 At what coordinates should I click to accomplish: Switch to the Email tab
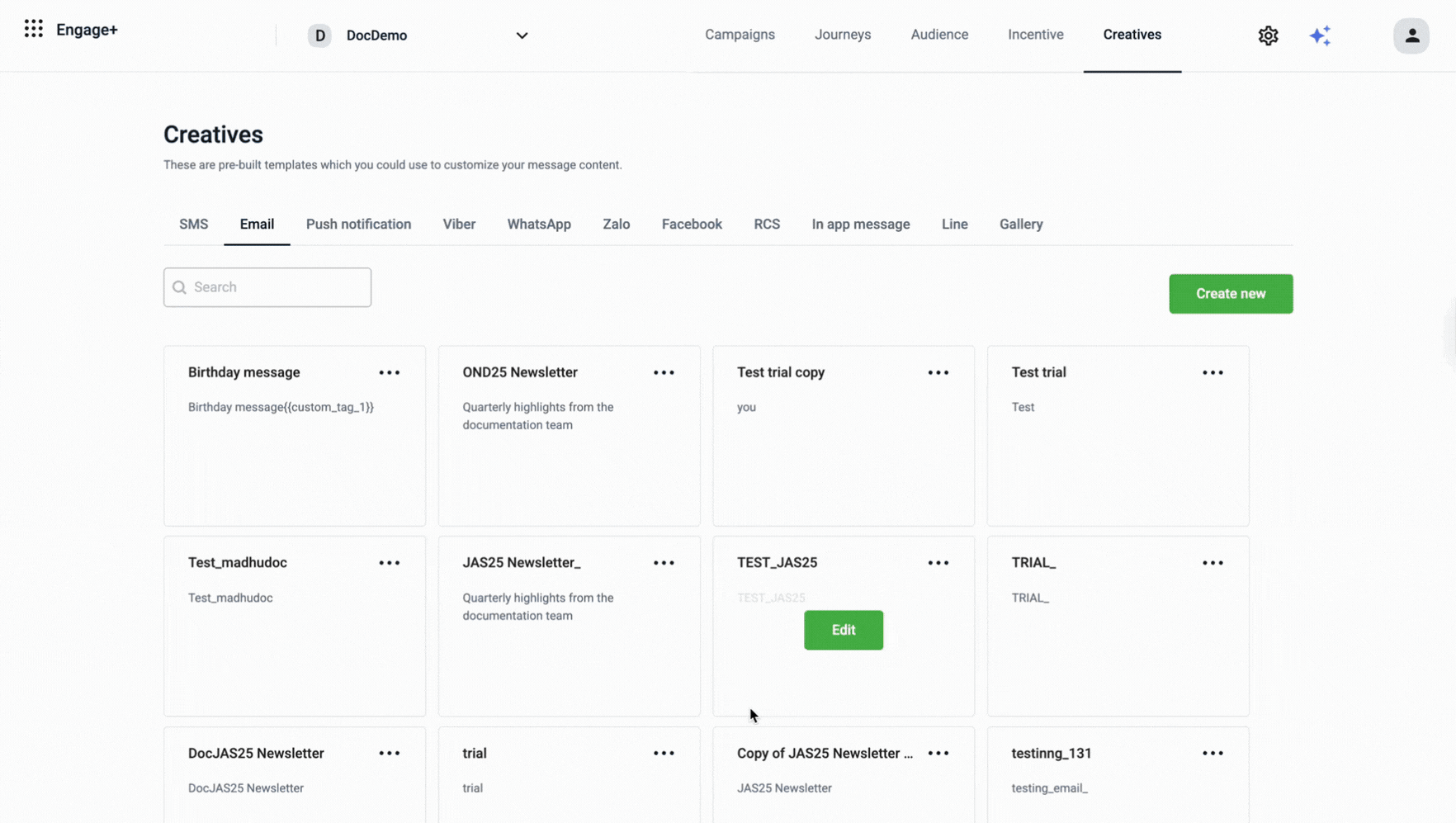(x=257, y=225)
